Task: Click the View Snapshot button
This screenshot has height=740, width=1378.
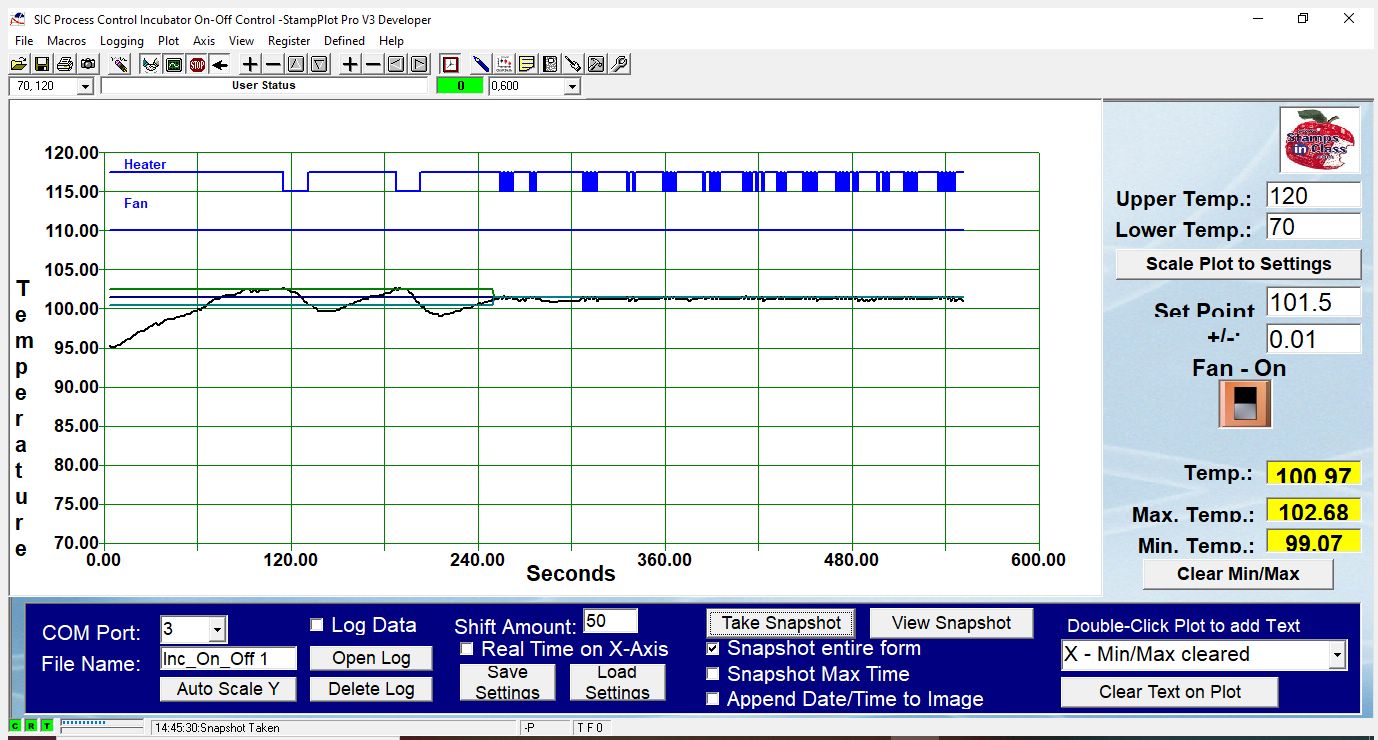Action: point(952,623)
